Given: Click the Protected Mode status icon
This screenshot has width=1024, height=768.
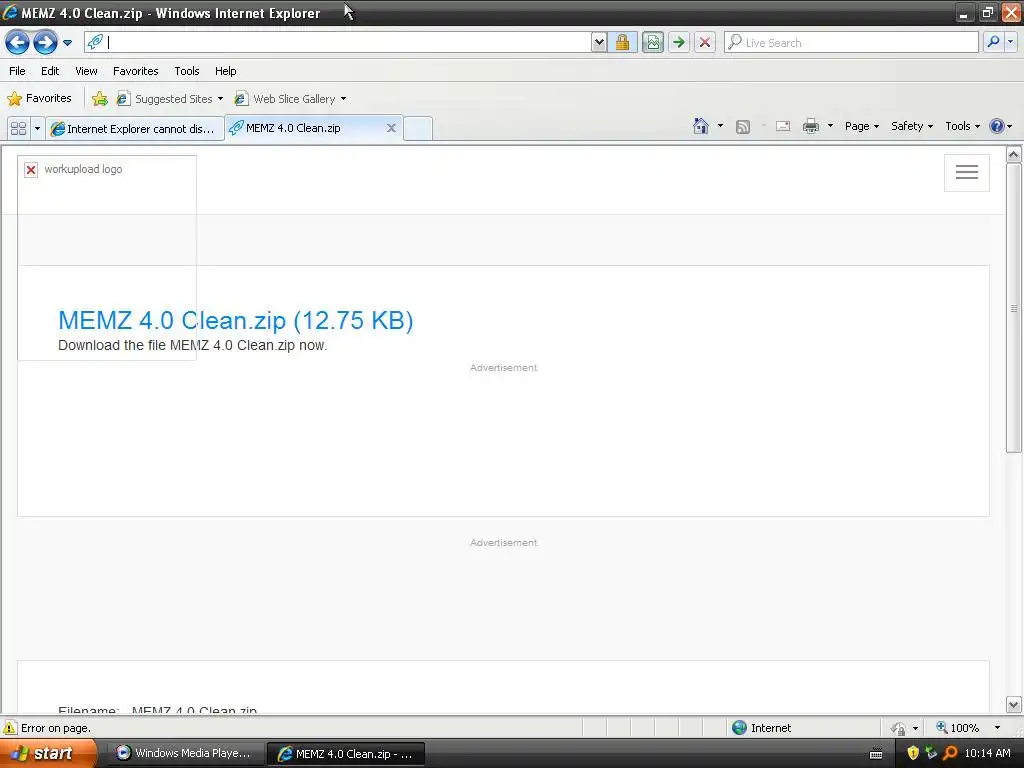Looking at the screenshot, I should [899, 728].
